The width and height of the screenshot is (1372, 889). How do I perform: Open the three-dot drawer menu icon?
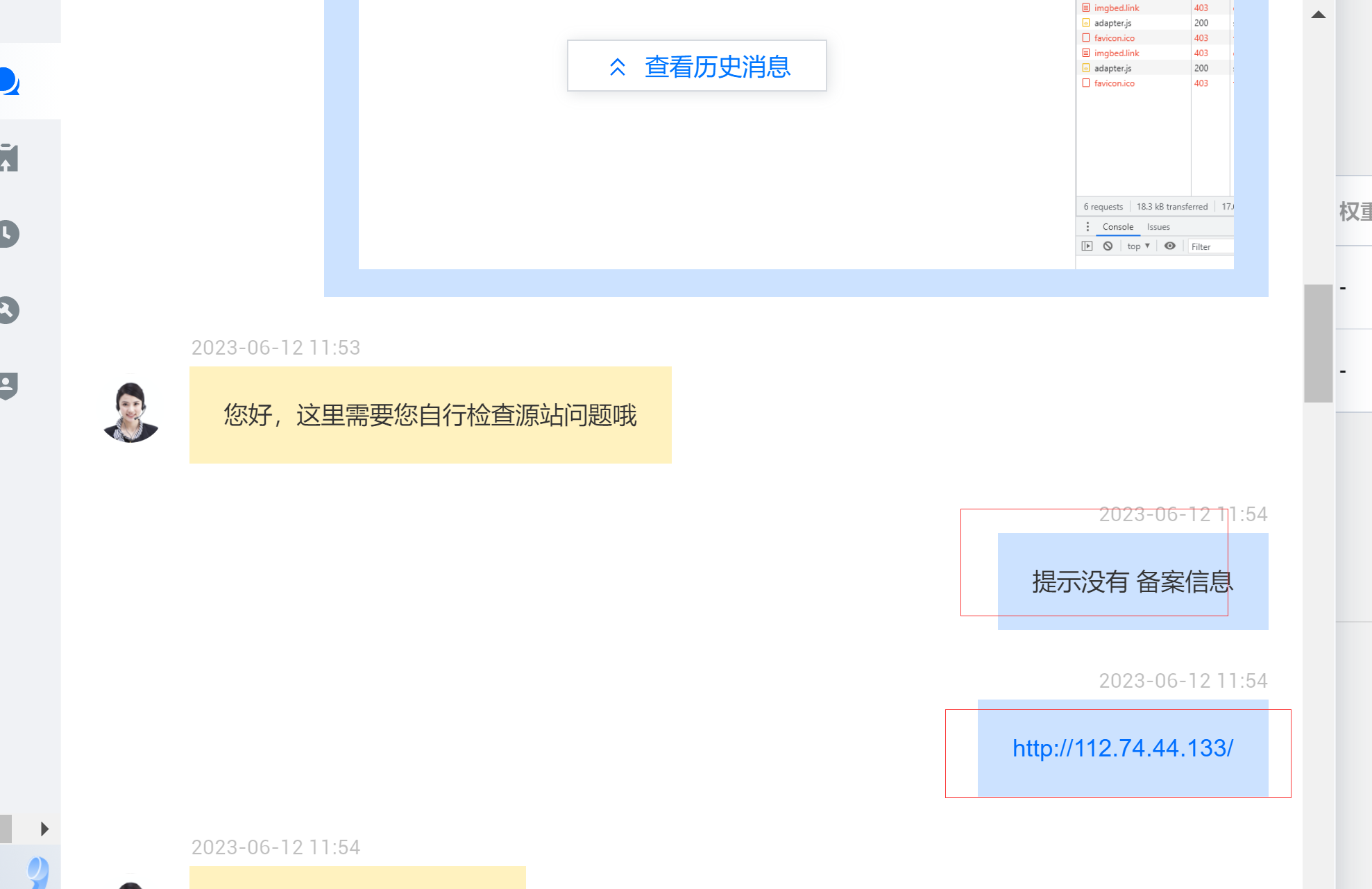[x=1087, y=227]
